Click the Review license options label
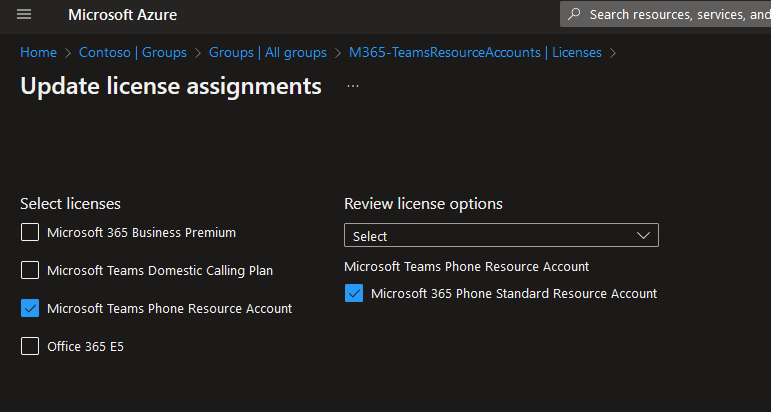The image size is (771, 412). [423, 204]
